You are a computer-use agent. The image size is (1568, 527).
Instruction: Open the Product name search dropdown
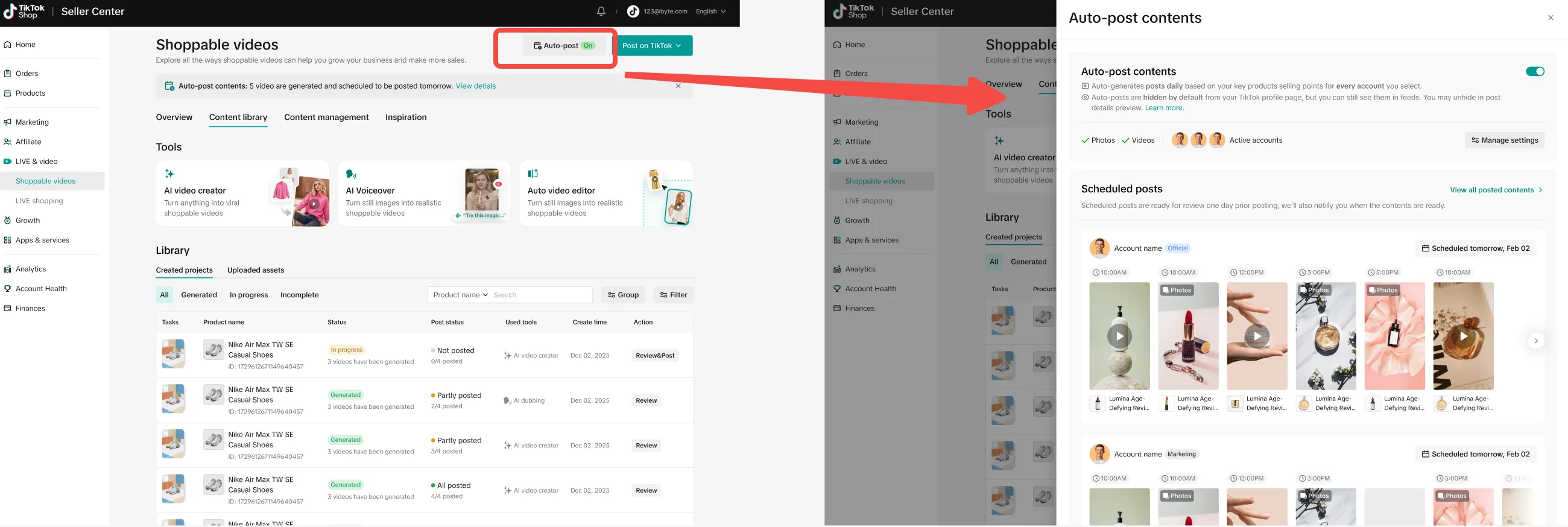pos(460,294)
